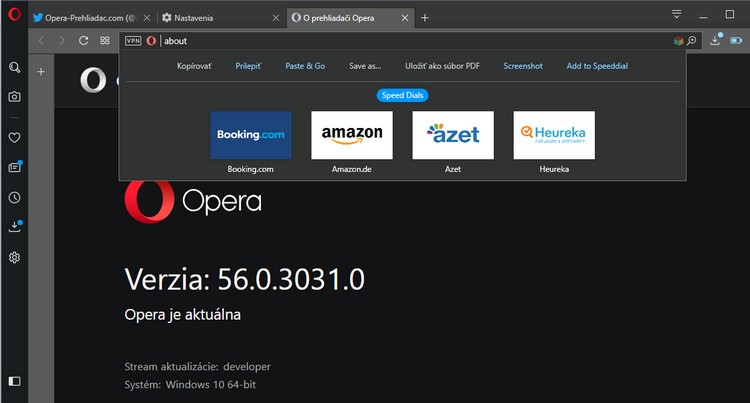Image resolution: width=750 pixels, height=403 pixels.
Task: Open the snapshot camera in sidebar
Action: click(x=14, y=97)
